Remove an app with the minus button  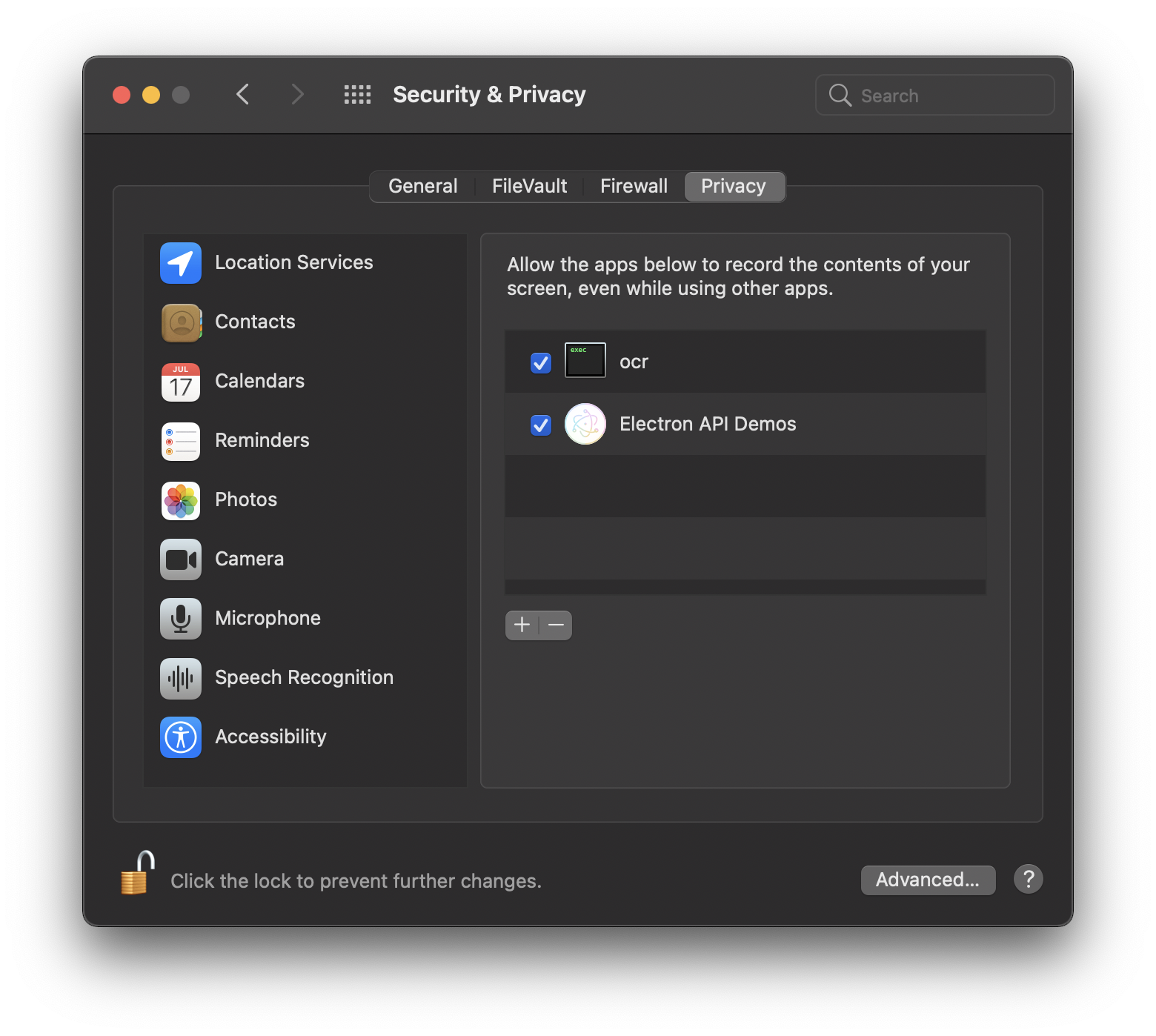point(556,625)
